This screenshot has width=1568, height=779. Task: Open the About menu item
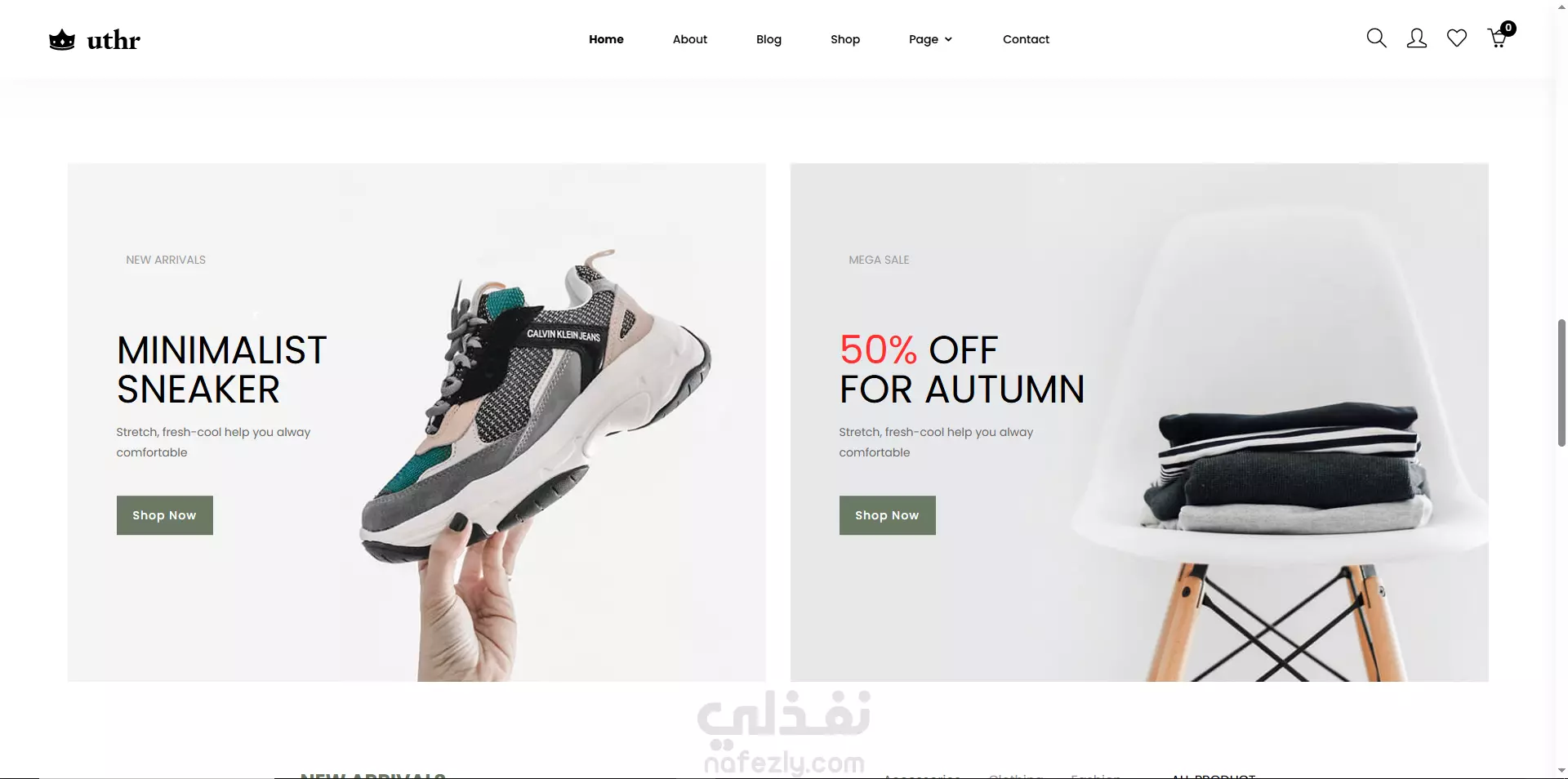coord(690,39)
